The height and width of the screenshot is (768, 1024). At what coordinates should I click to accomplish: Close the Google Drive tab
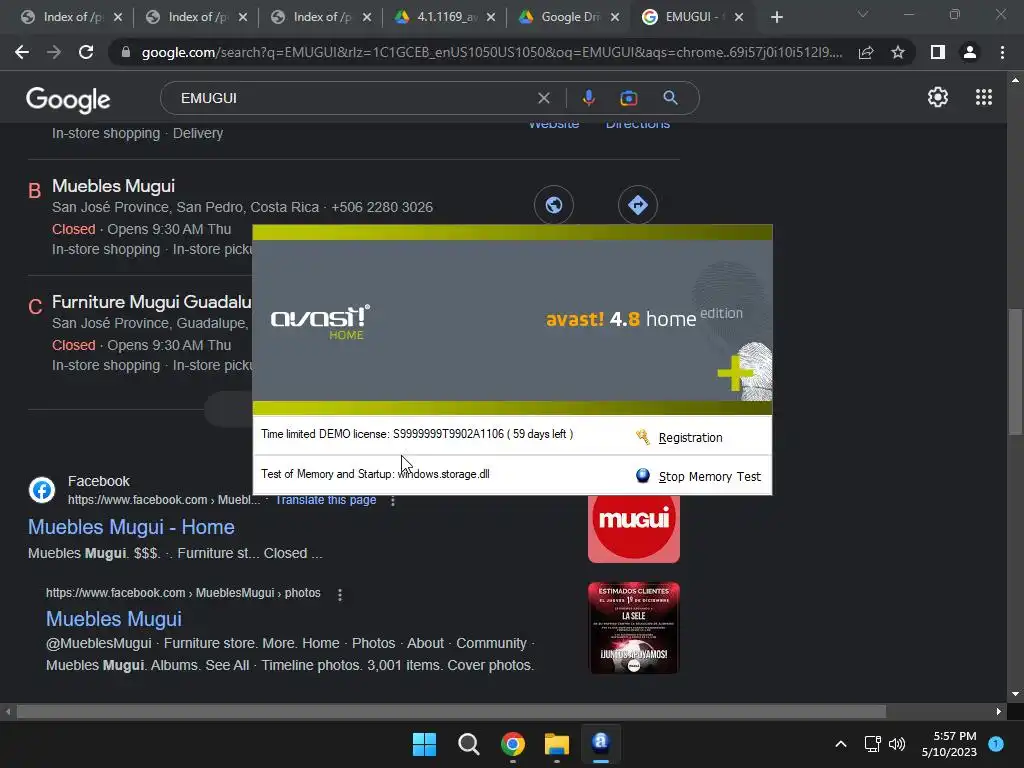[x=615, y=18]
